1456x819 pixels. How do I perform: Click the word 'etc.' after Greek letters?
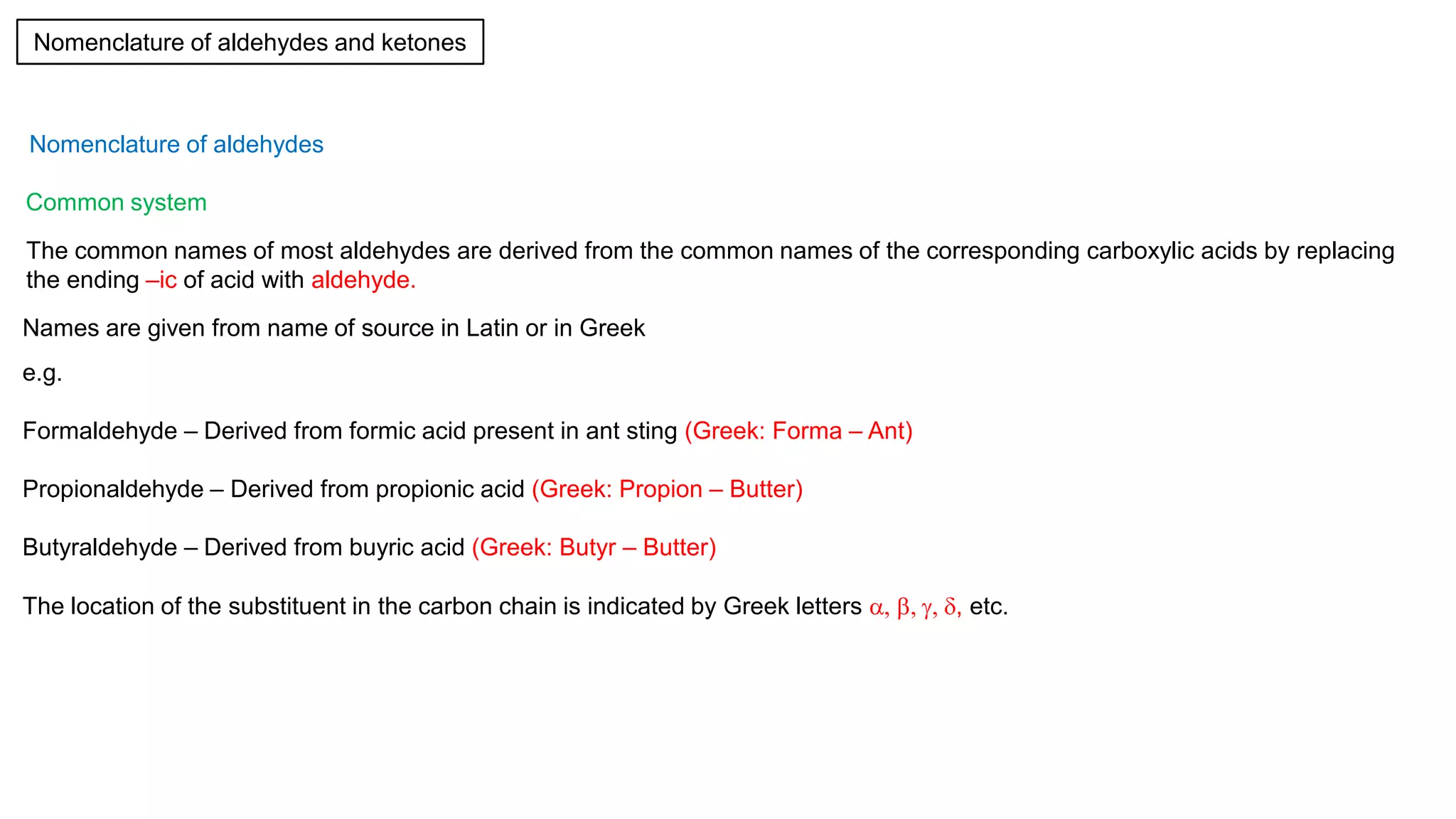[x=988, y=606]
